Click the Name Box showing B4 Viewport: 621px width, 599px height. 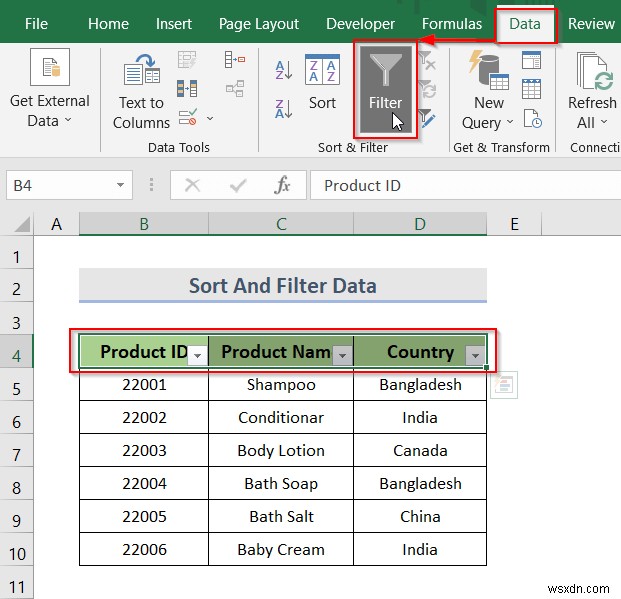(x=69, y=185)
